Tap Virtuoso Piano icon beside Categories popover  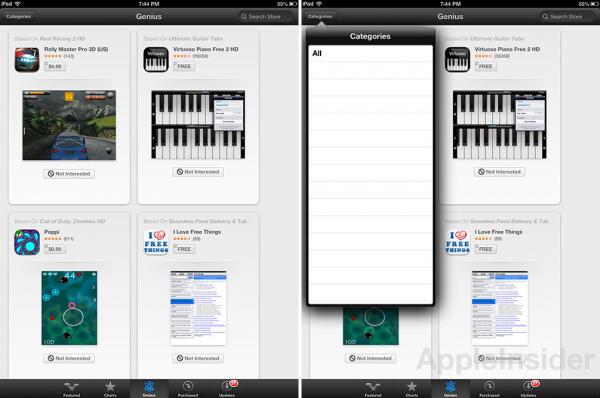(457, 60)
